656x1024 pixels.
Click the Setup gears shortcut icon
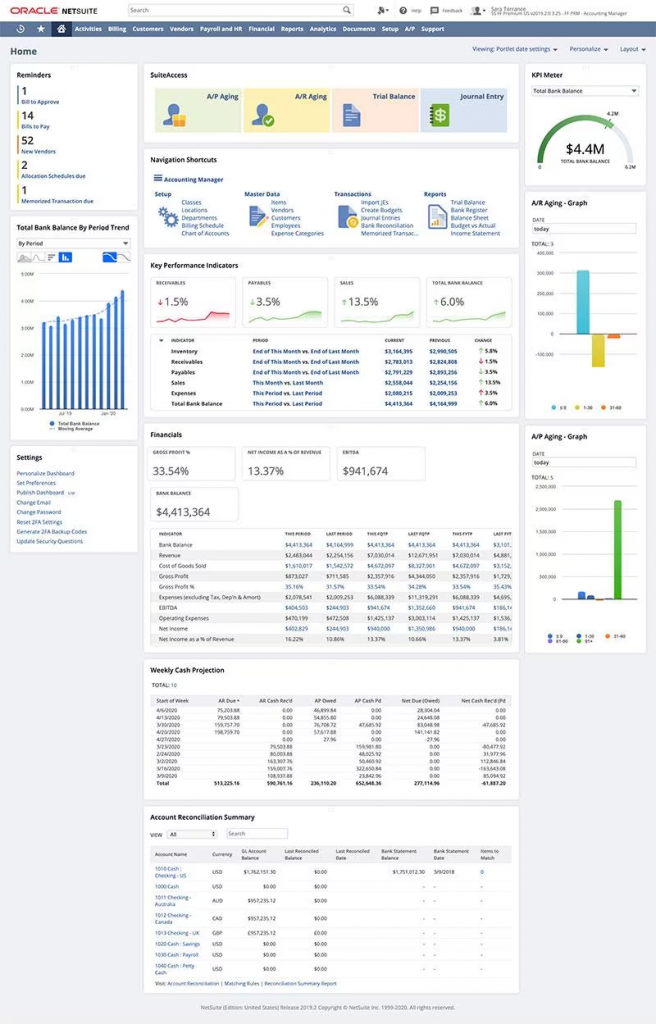pyautogui.click(x=168, y=217)
